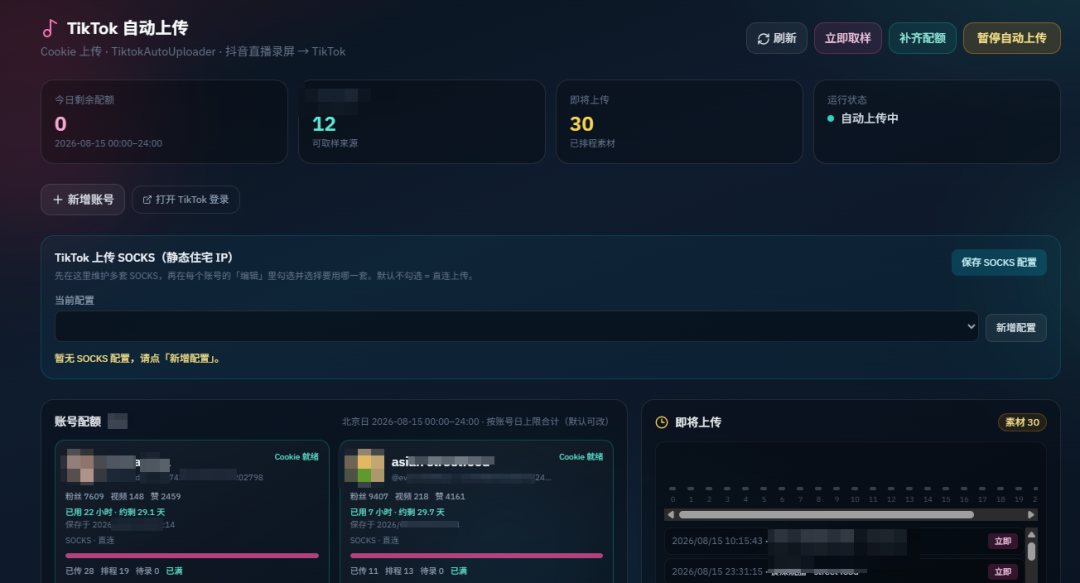This screenshot has width=1080, height=583.
Task: Click the 已传 28 status row
Action: (x=124, y=571)
